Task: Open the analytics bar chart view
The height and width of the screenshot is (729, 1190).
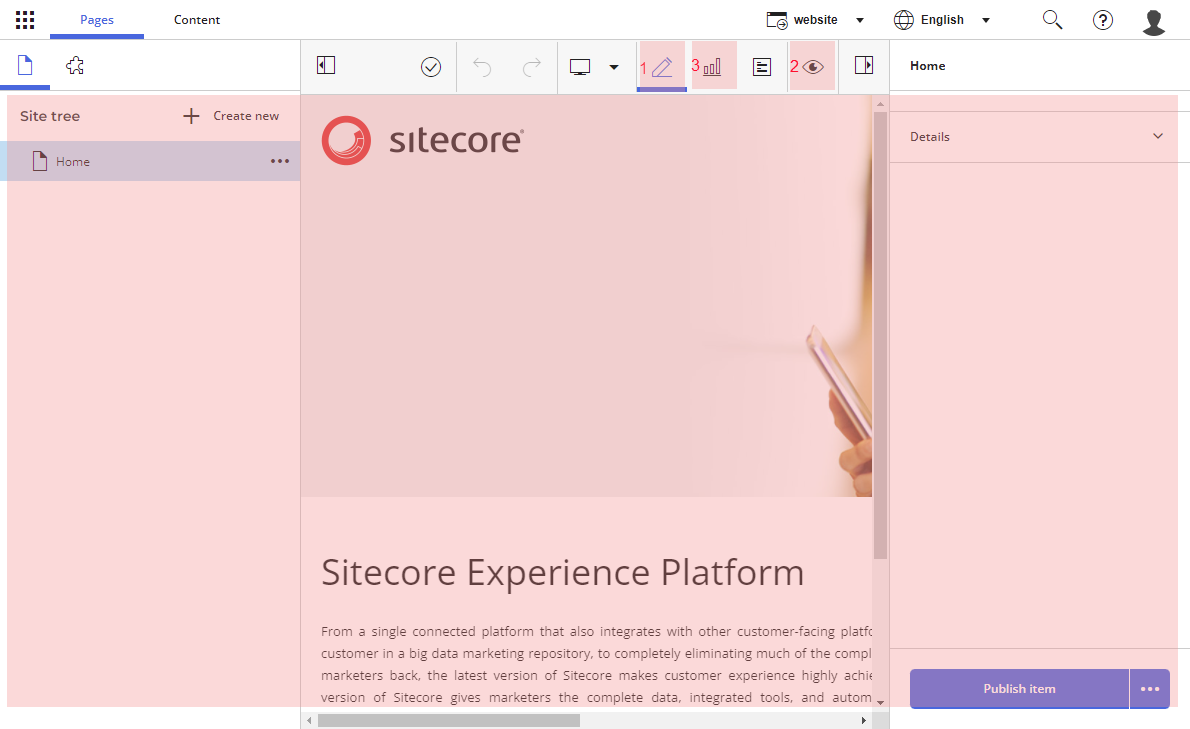Action: [x=712, y=67]
